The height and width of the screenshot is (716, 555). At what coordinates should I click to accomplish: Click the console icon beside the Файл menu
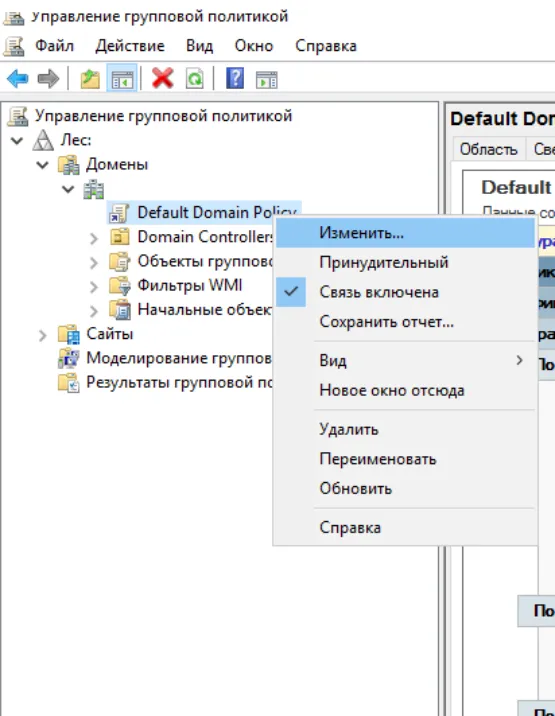coord(14,47)
